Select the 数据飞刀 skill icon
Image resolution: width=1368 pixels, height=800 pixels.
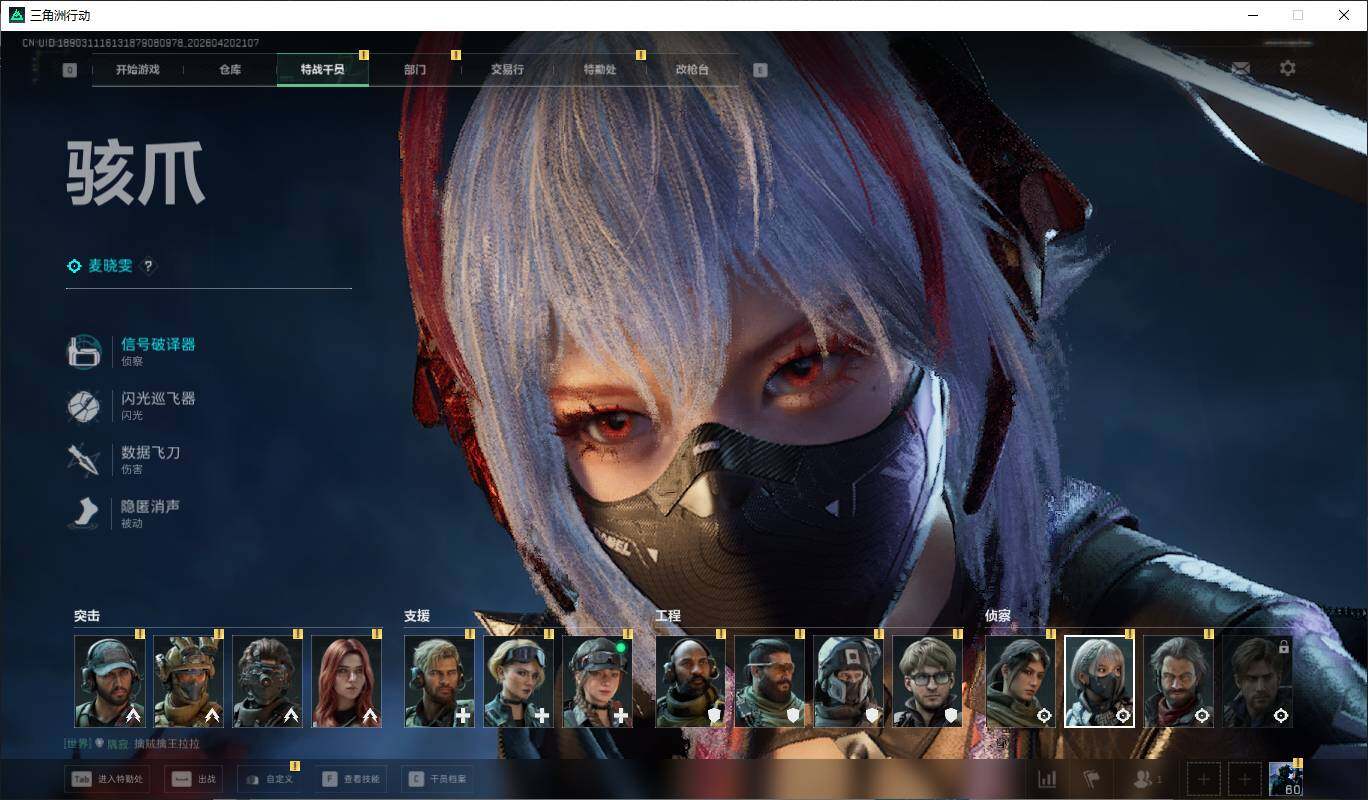tap(84, 459)
